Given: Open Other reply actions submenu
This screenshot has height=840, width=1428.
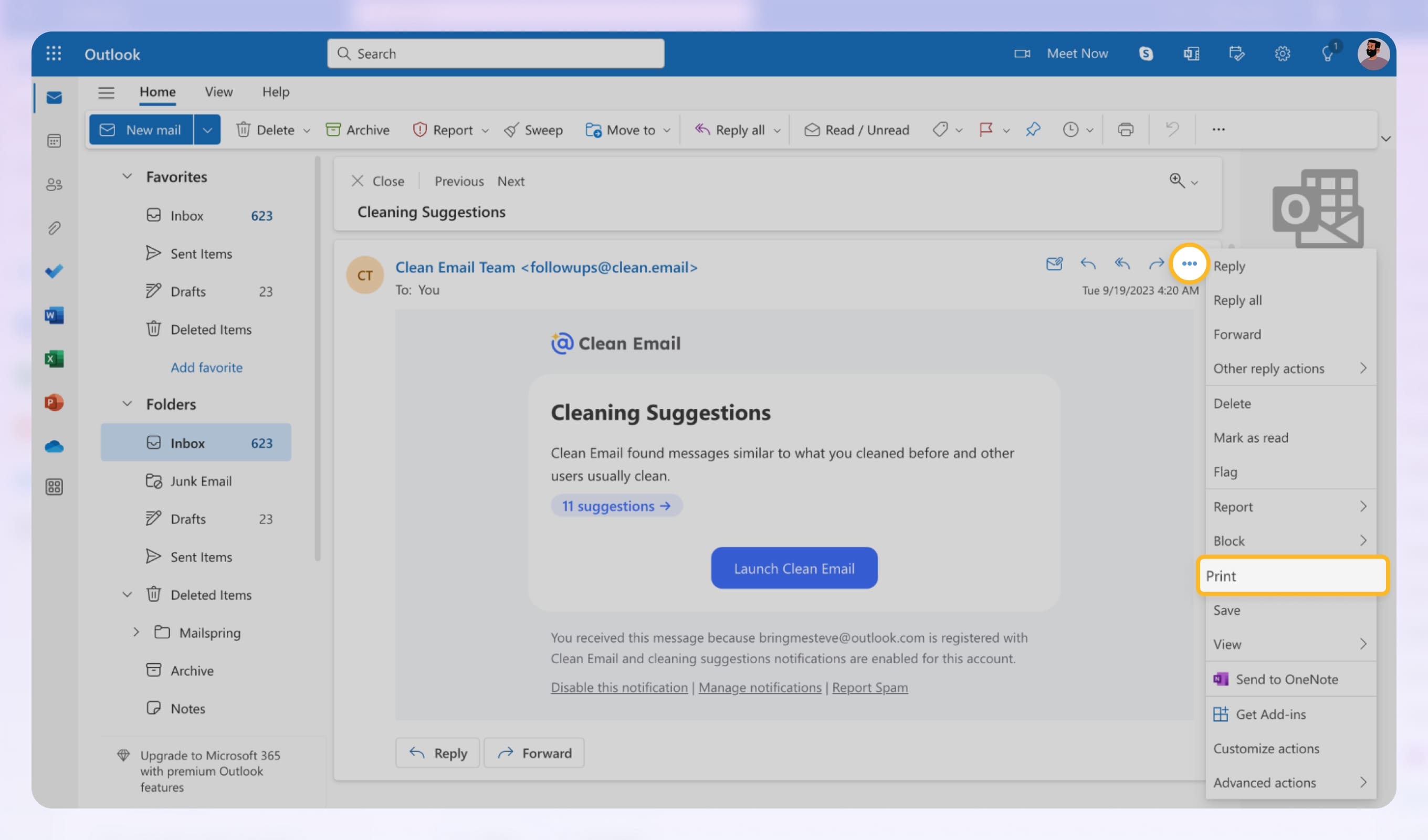Looking at the screenshot, I should pos(1291,369).
